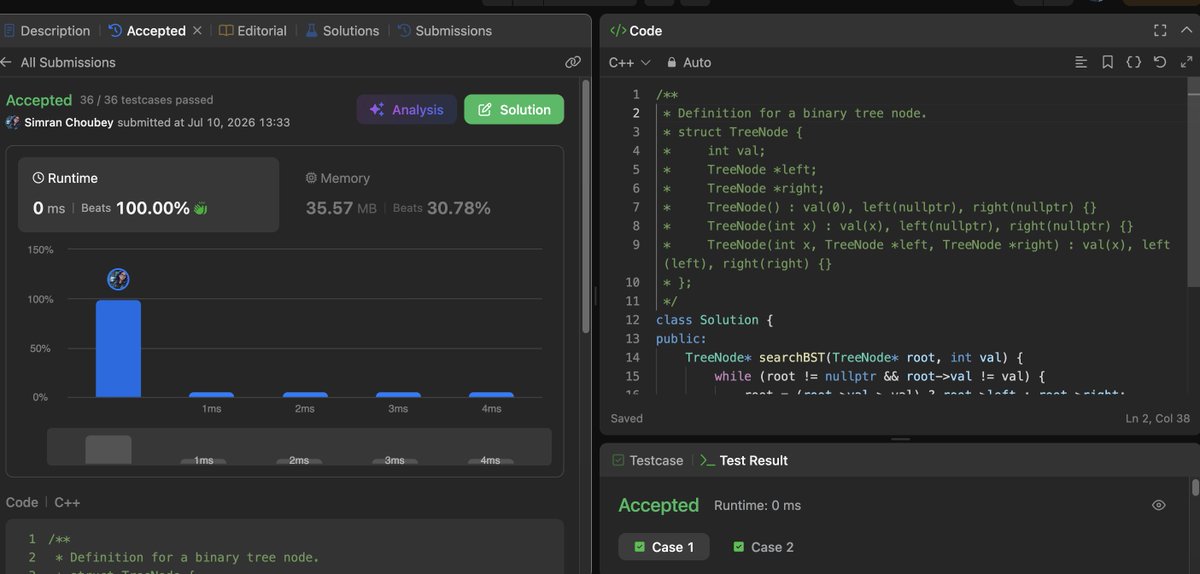
Task: Open the Solutions tab
Action: [x=342, y=31]
